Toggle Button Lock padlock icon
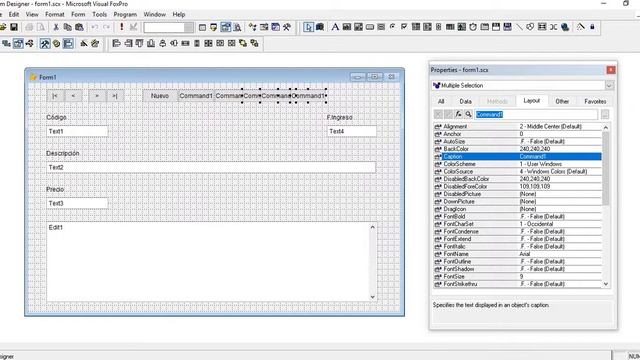 pos(592,27)
